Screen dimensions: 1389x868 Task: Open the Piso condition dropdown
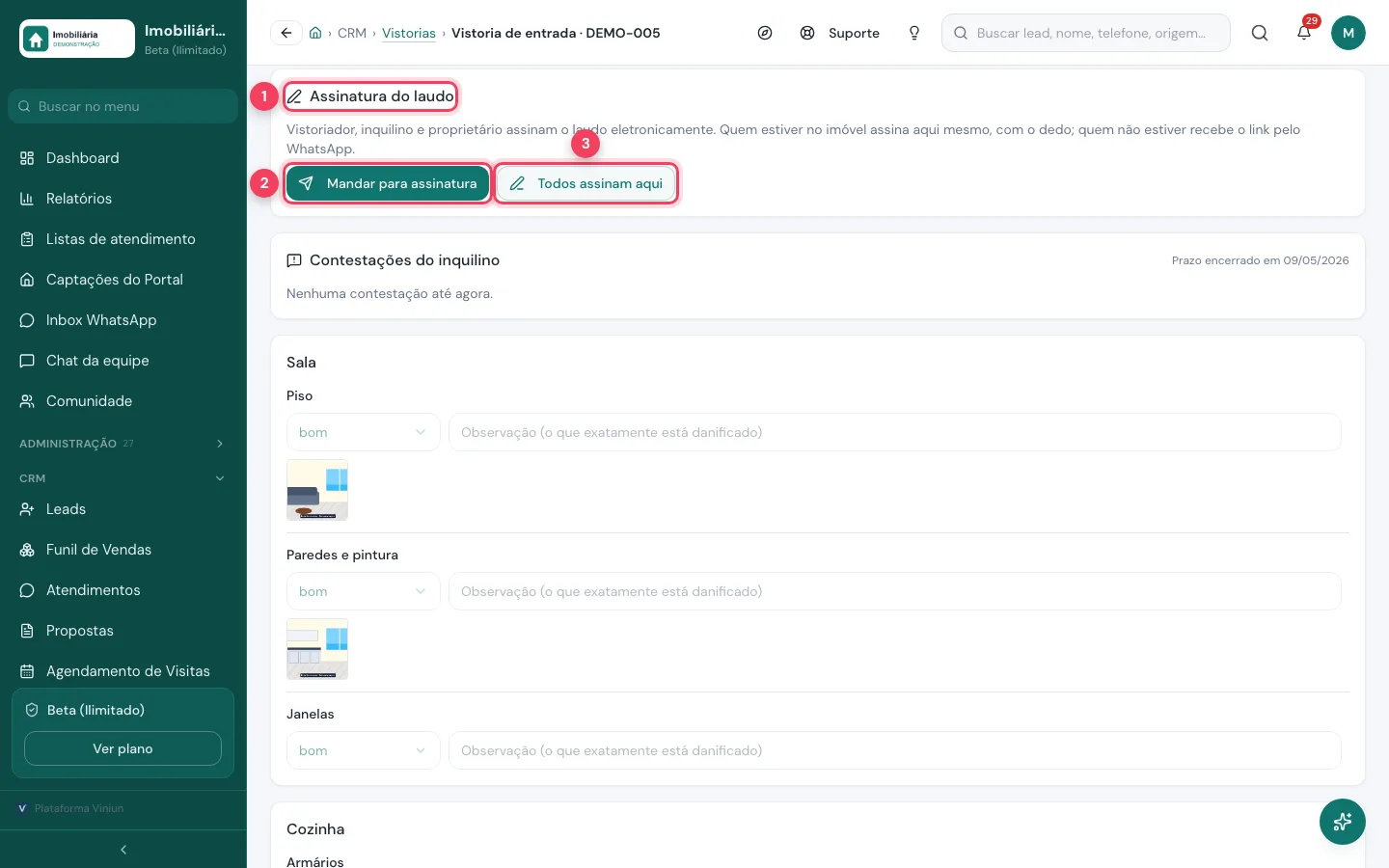tap(364, 432)
